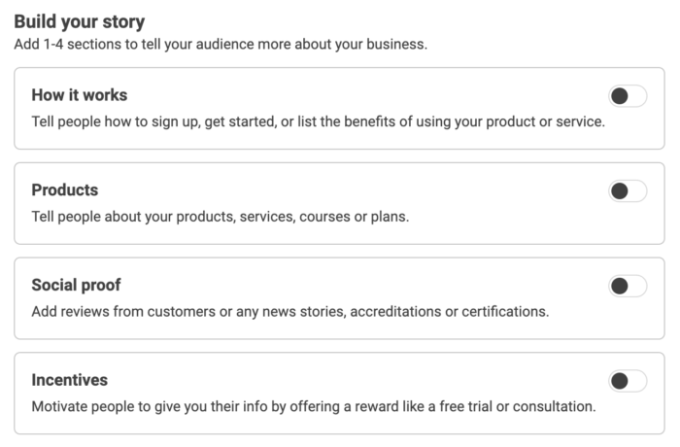Activate the Incentives section toggle
Viewport: 680px width, 447px height.
[x=628, y=381]
